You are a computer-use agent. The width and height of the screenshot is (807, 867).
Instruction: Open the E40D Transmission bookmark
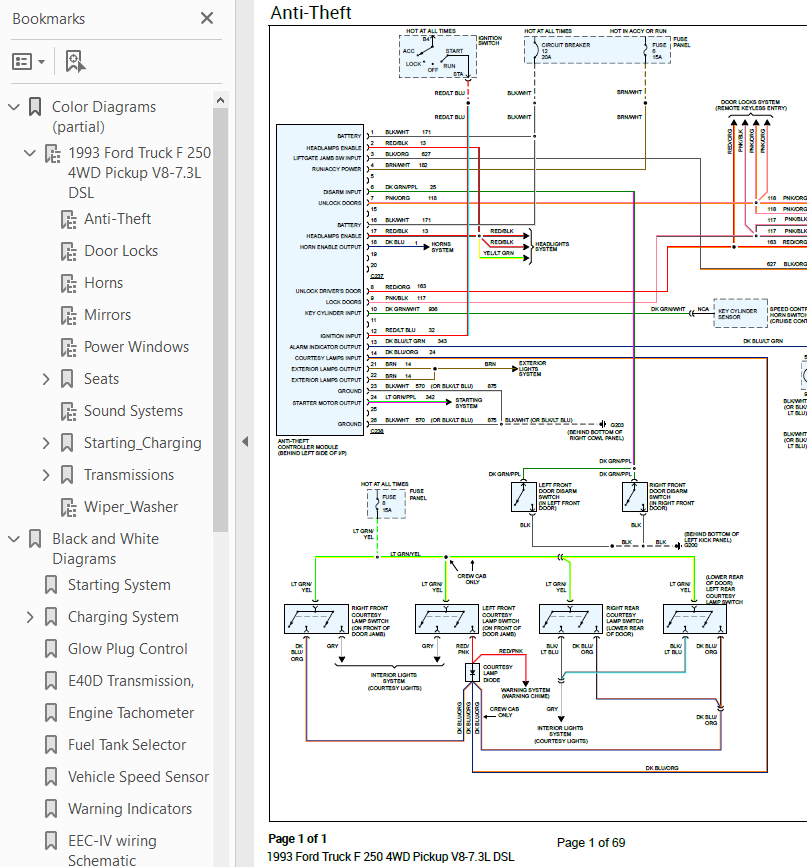[x=131, y=681]
